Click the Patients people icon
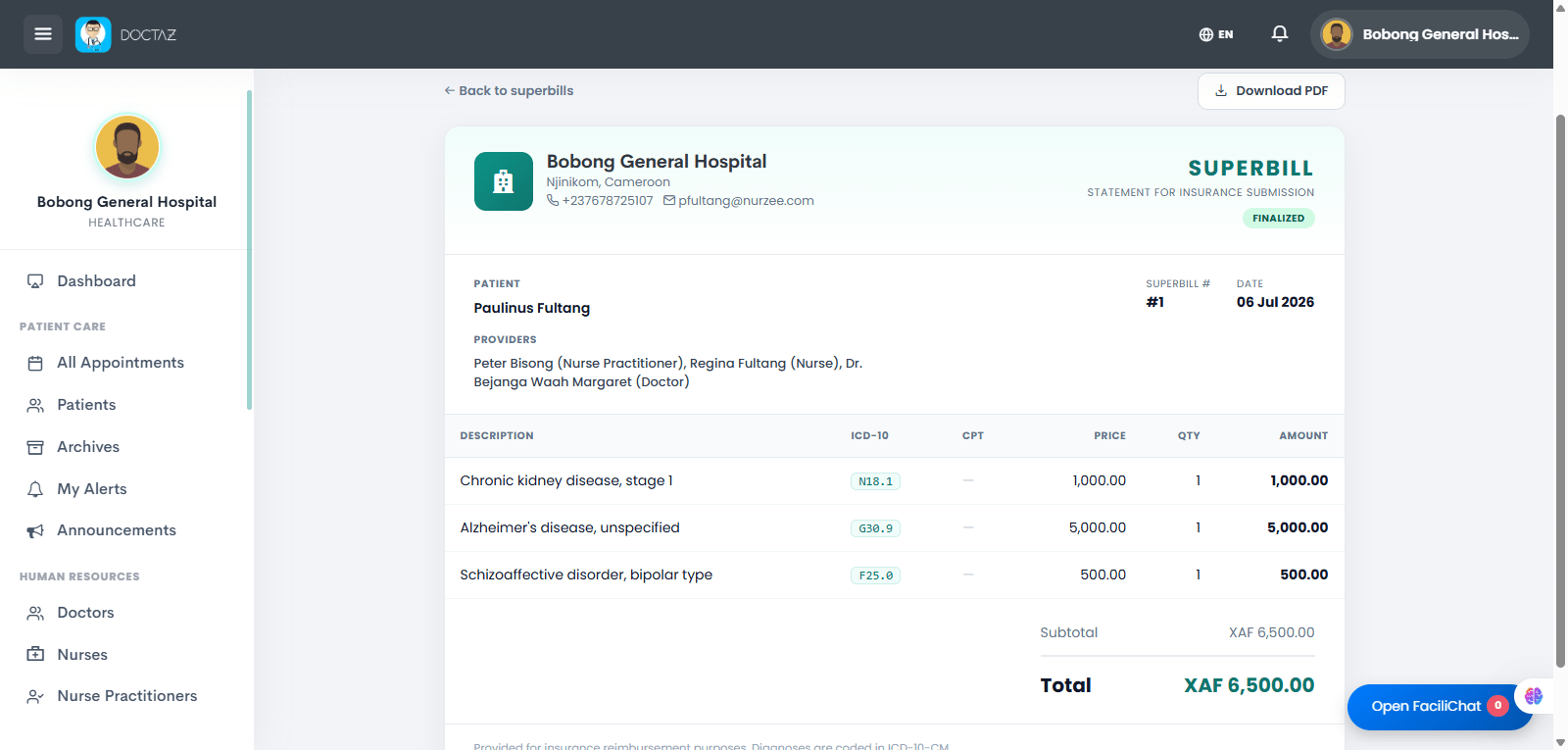The width and height of the screenshot is (1568, 750). (35, 405)
